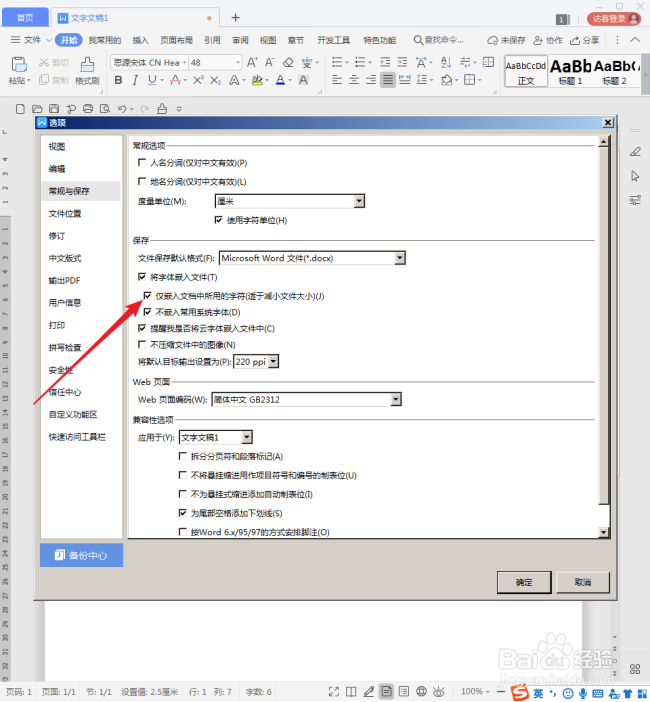Image resolution: width=650 pixels, height=702 pixels.
Task: Toggle 仅嵌入文档中所用的字符 checkbox
Action: 148,295
